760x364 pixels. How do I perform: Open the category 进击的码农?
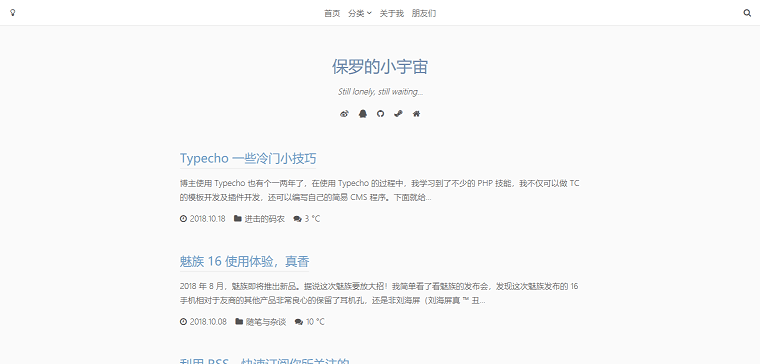265,219
